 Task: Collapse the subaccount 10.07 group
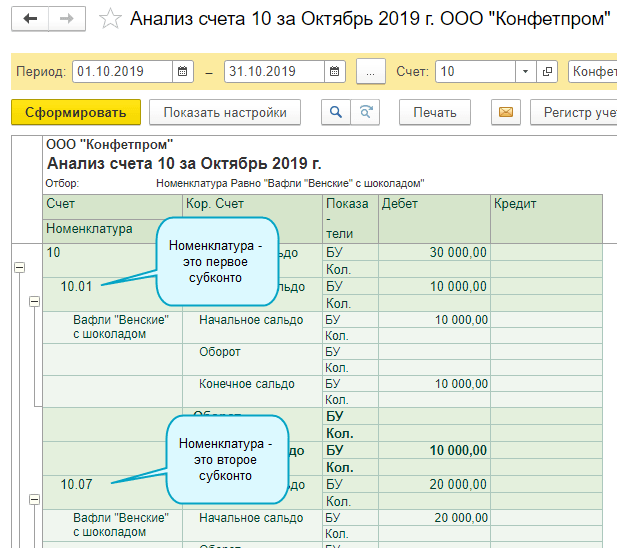(35, 500)
